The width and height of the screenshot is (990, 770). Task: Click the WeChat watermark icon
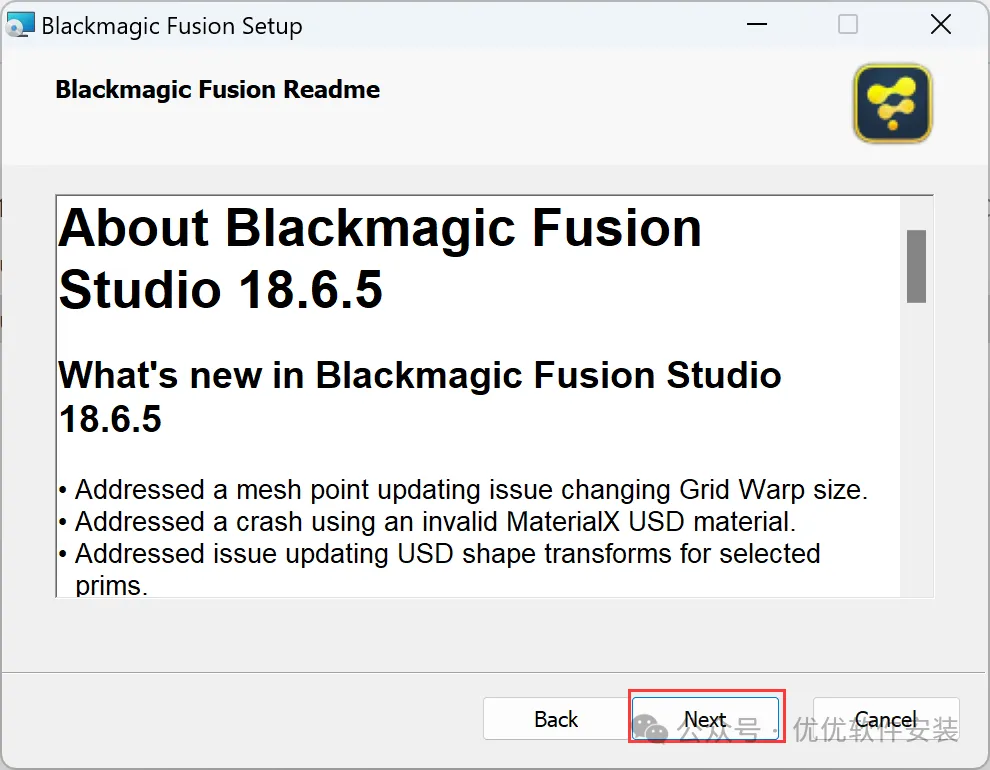[x=651, y=730]
